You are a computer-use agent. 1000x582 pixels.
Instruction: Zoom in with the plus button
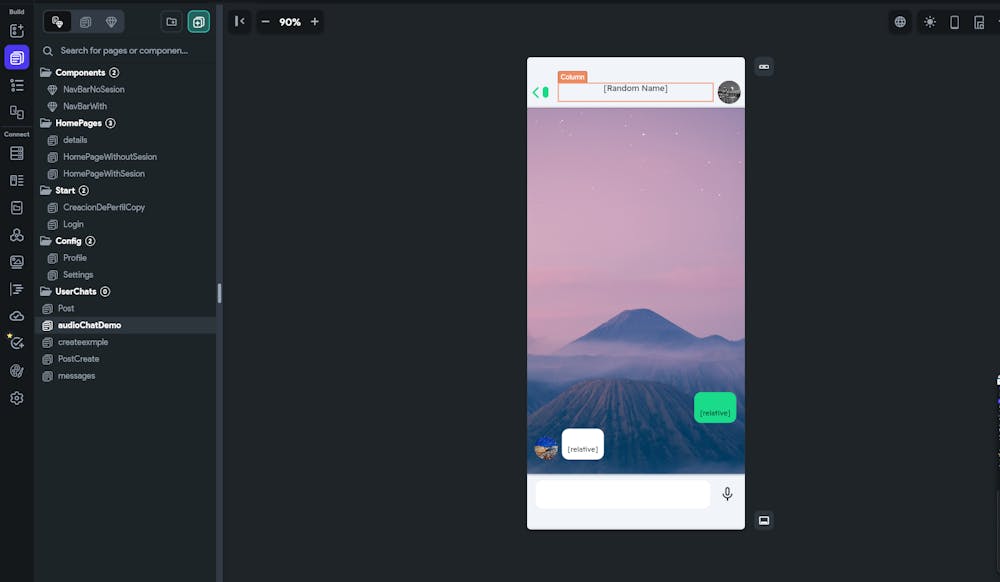click(x=314, y=22)
